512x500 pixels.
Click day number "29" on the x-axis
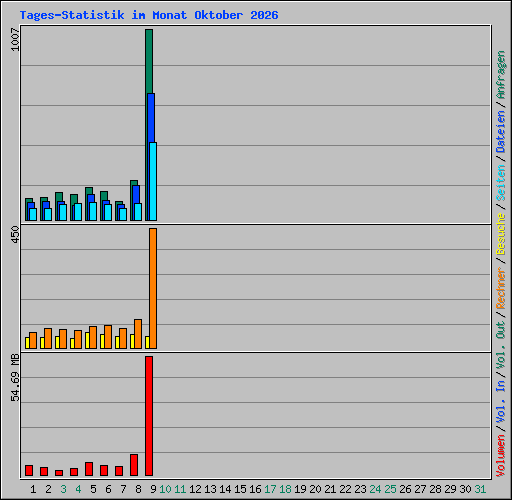coord(450,489)
